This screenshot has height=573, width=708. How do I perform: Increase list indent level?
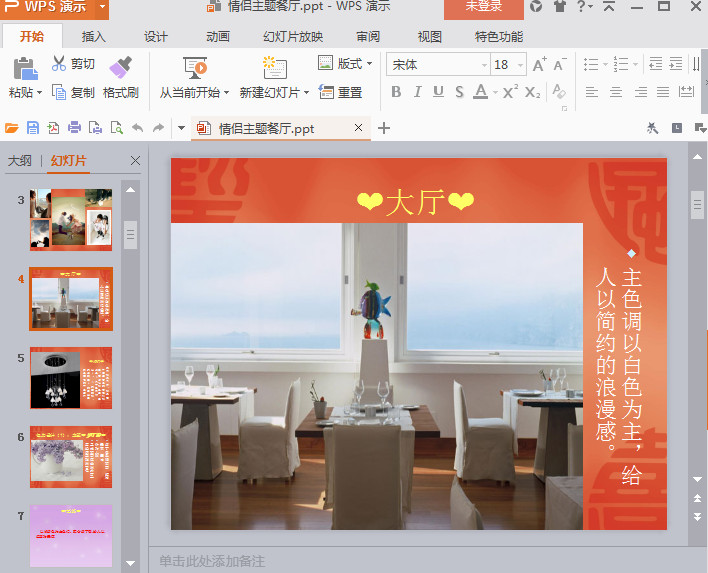(x=675, y=64)
